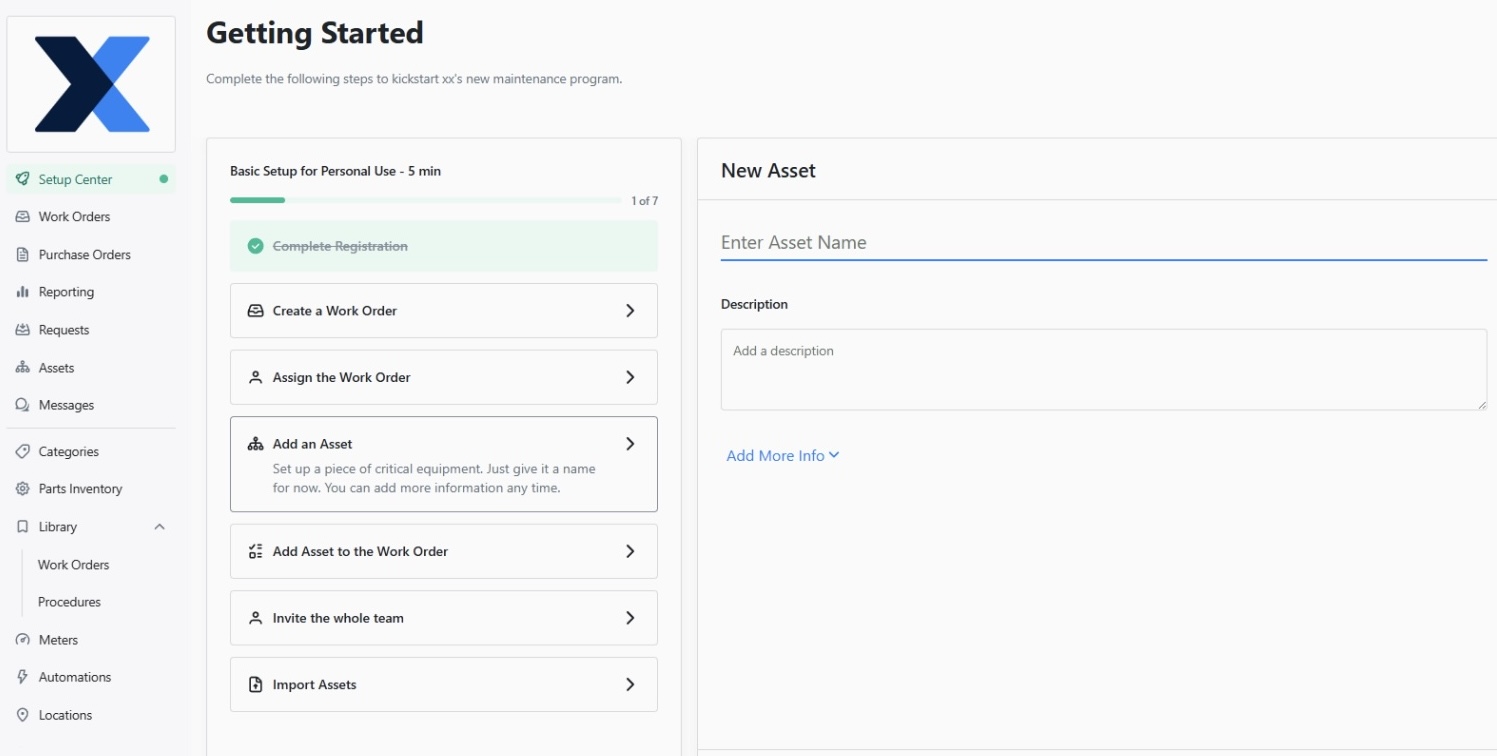The width and height of the screenshot is (1497, 756).
Task: Open Messages via the speech-bubble icon
Action: pyautogui.click(x=22, y=404)
